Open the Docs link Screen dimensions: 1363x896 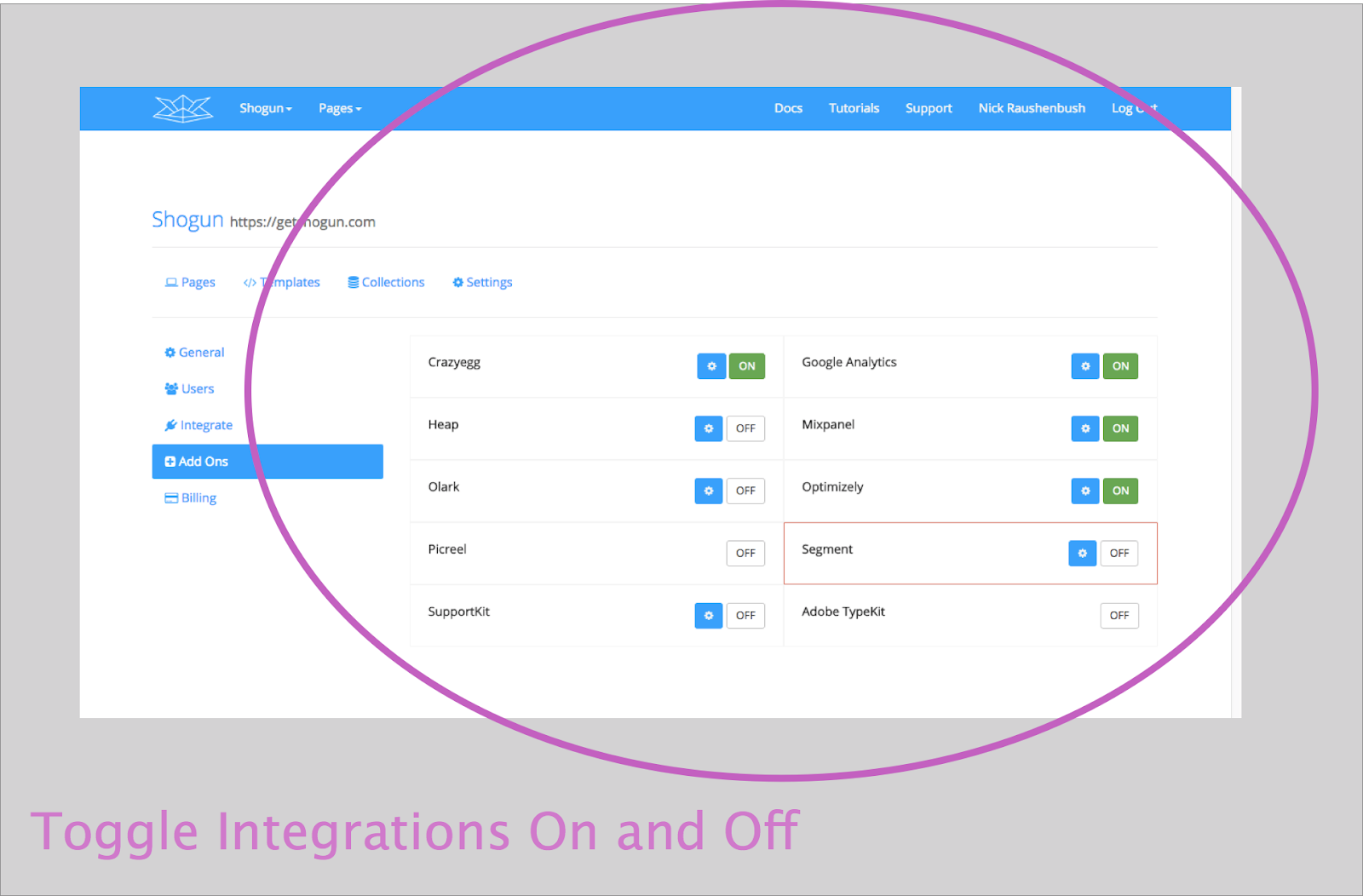pos(788,108)
